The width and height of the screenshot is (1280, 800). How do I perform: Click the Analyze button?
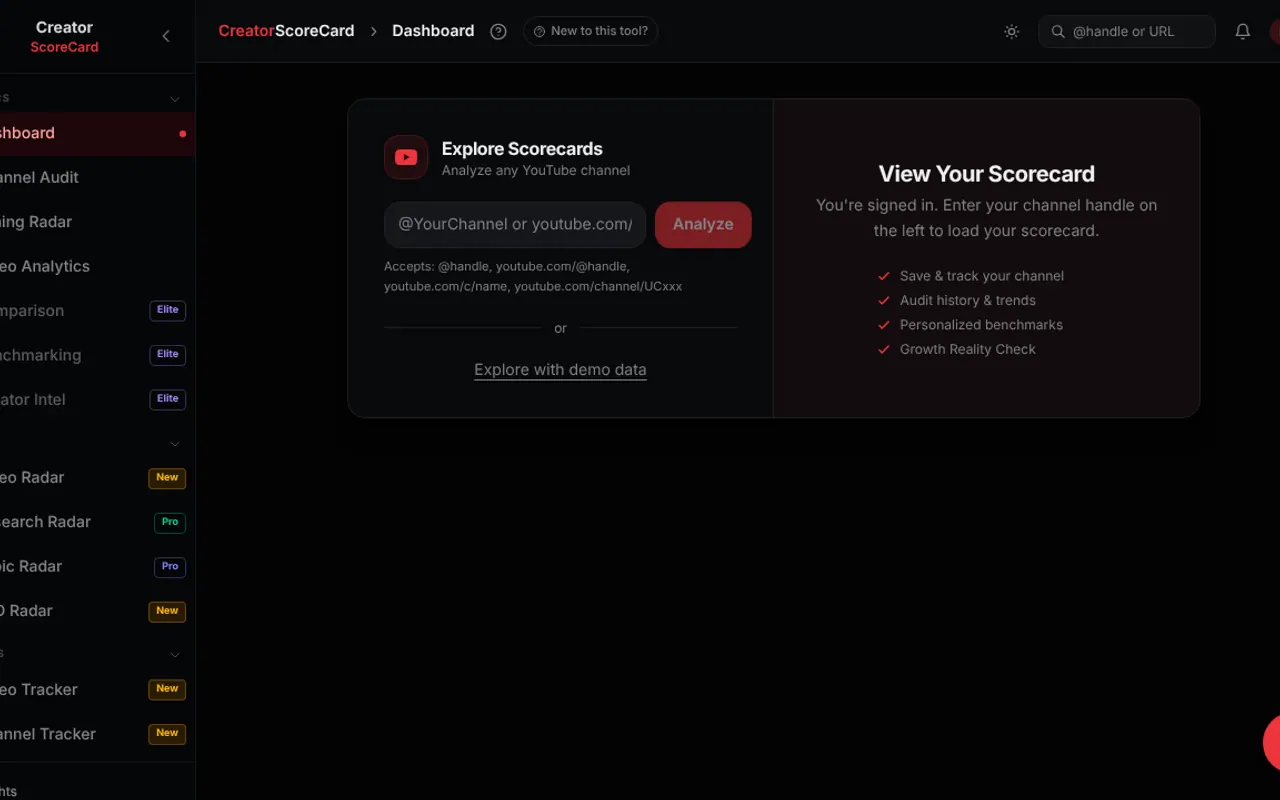coord(703,224)
